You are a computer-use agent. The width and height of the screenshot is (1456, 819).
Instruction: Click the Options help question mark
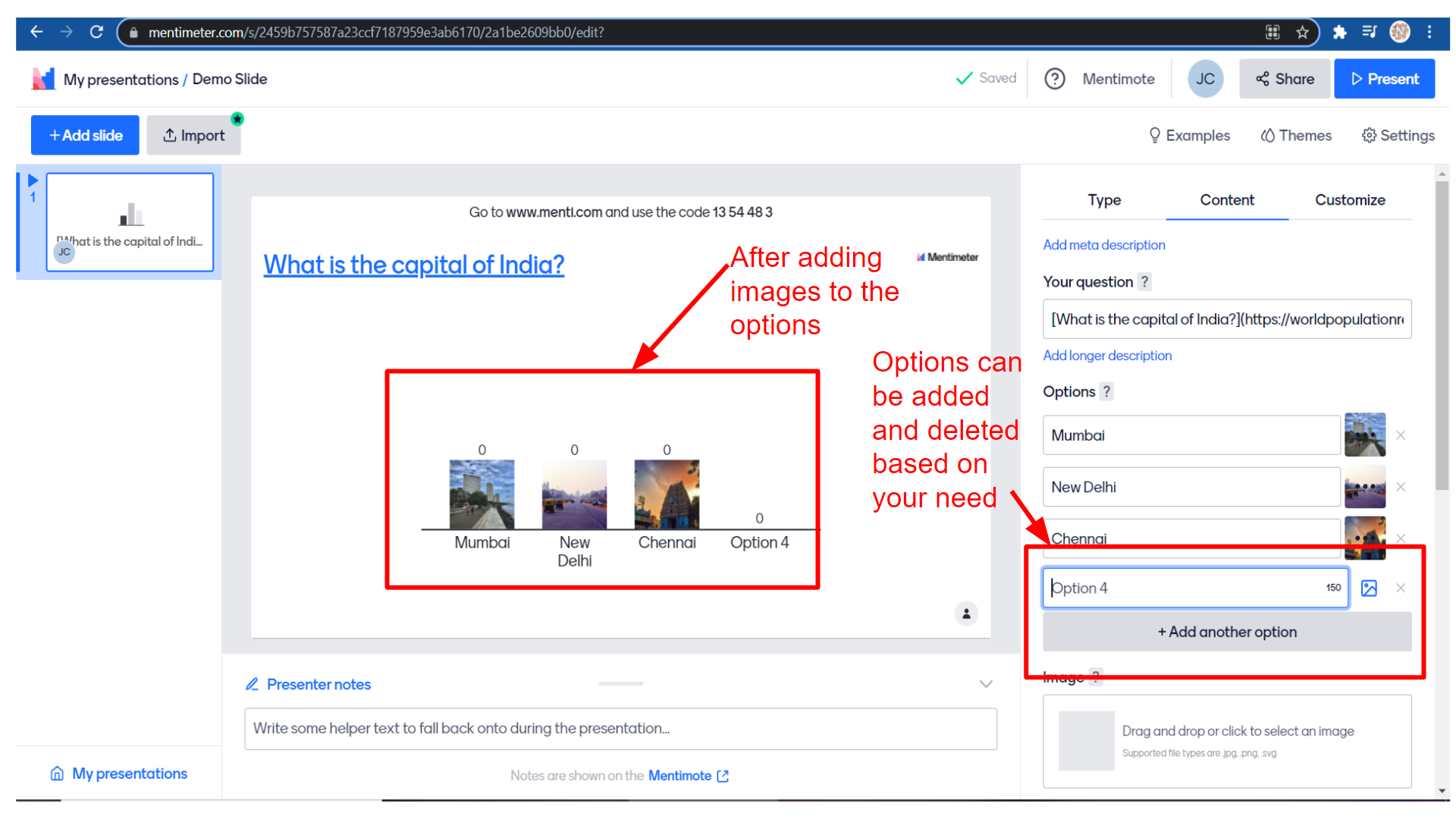coord(1106,392)
